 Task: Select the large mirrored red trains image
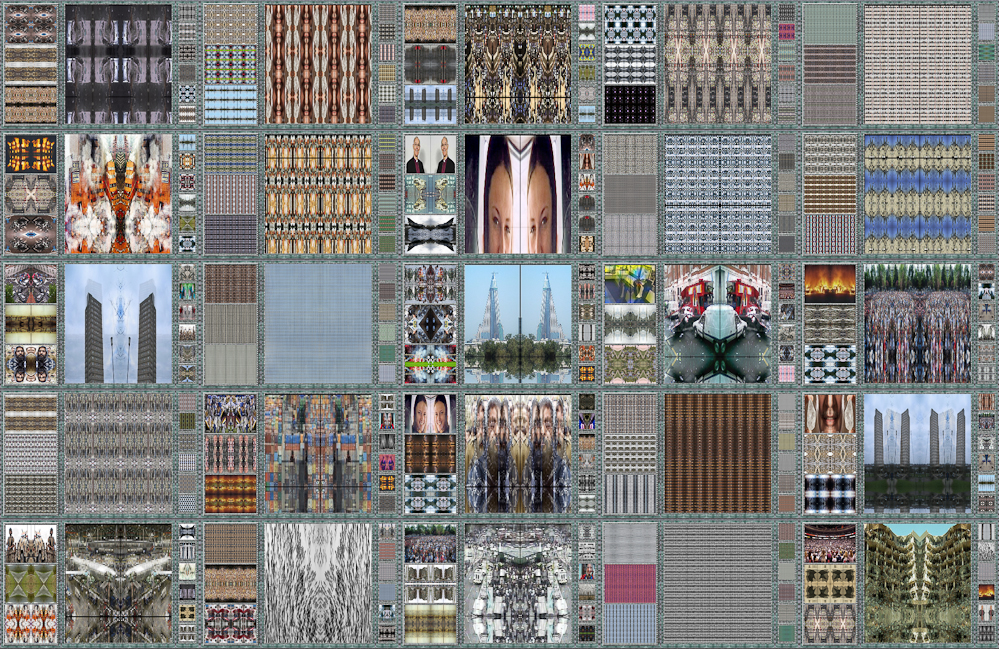(717, 324)
